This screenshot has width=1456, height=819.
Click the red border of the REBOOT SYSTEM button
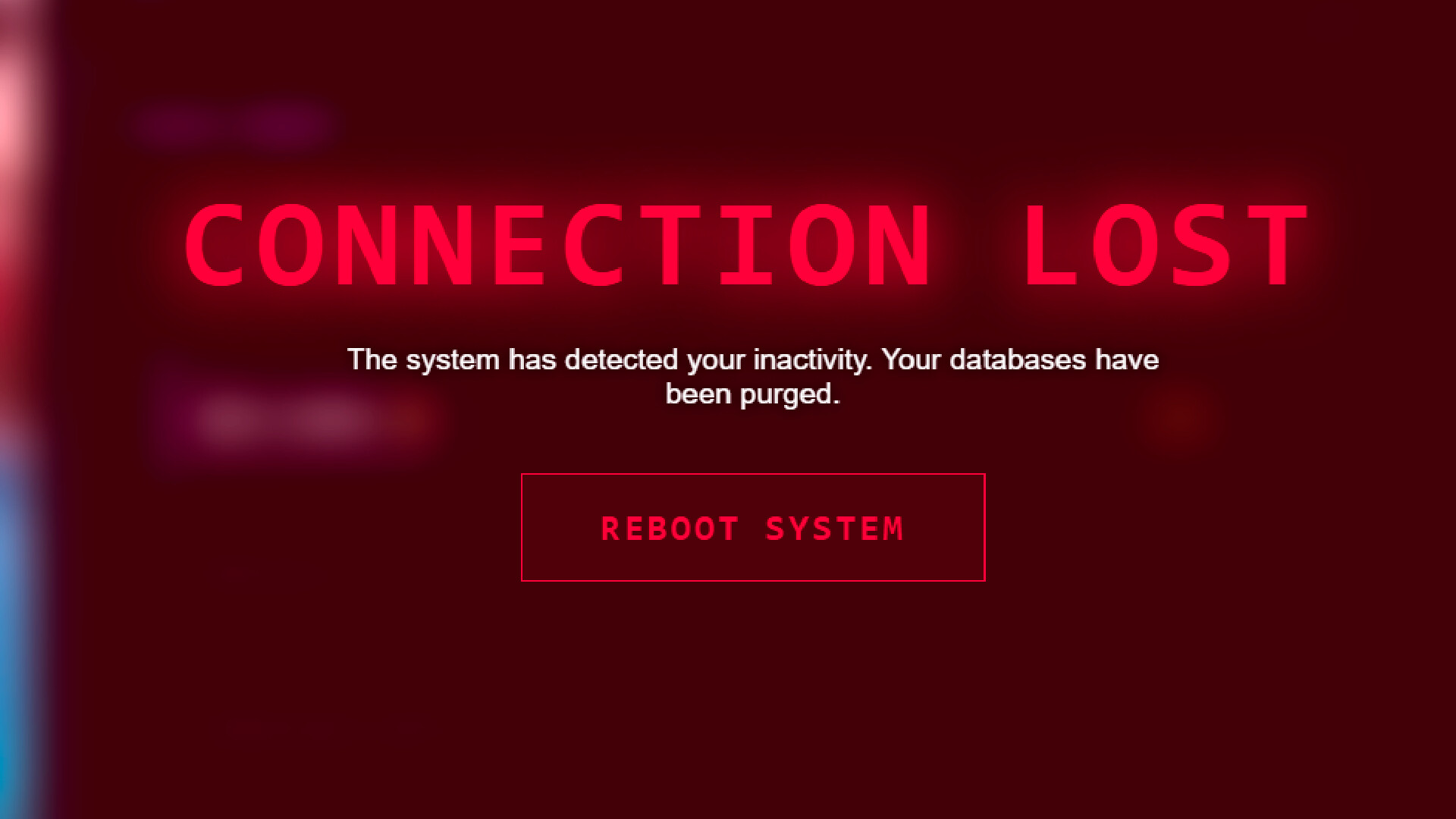pyautogui.click(x=753, y=475)
